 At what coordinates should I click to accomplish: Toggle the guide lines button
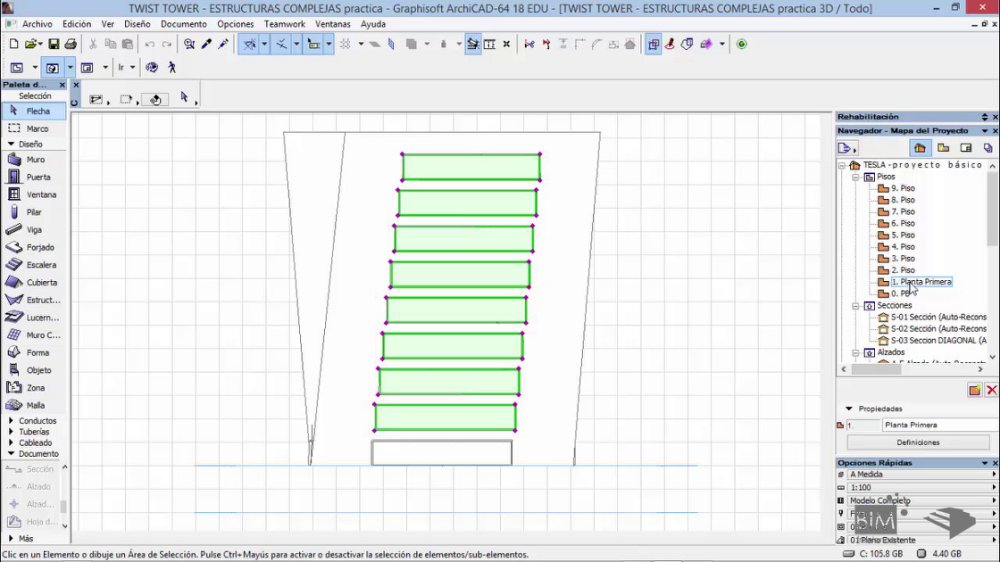(249, 44)
